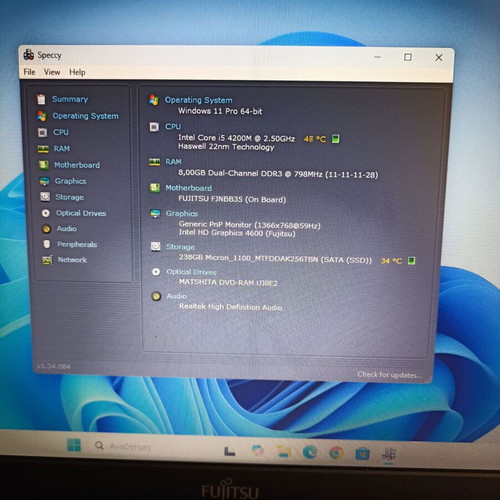Click 'Intel Core i5 4200M @ 2.50GHz' text
500x500 pixels.
coord(237,138)
